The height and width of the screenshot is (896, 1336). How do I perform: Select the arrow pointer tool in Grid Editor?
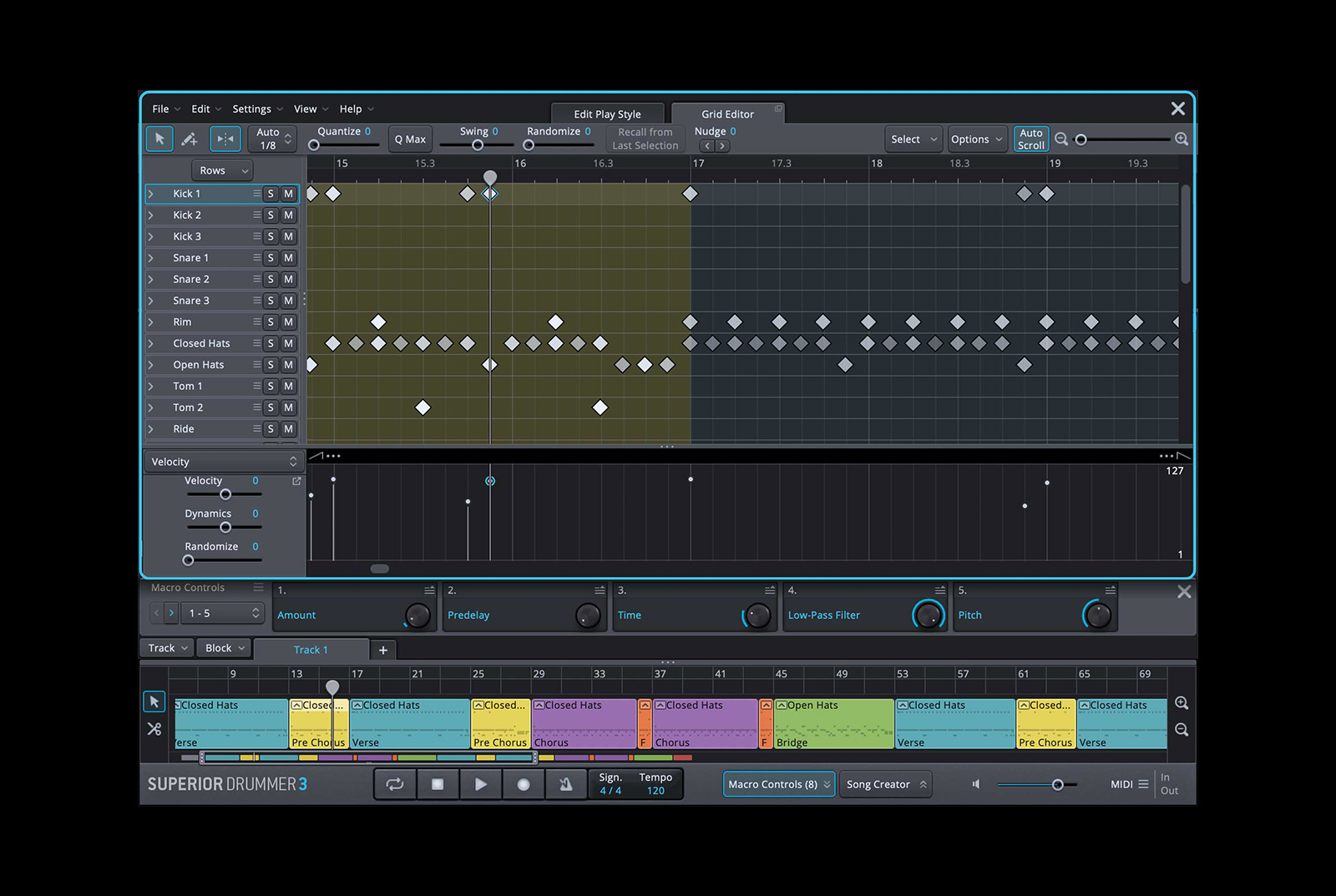click(159, 139)
